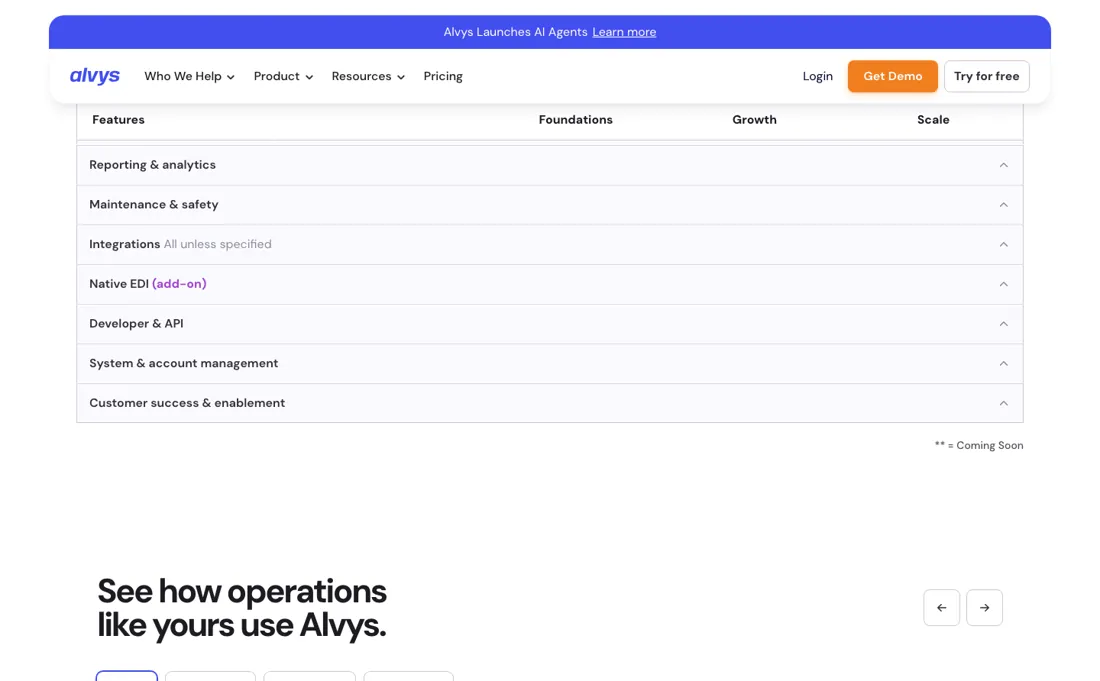This screenshot has height=681, width=1100.
Task: Open the Resources dropdown menu
Action: [368, 76]
